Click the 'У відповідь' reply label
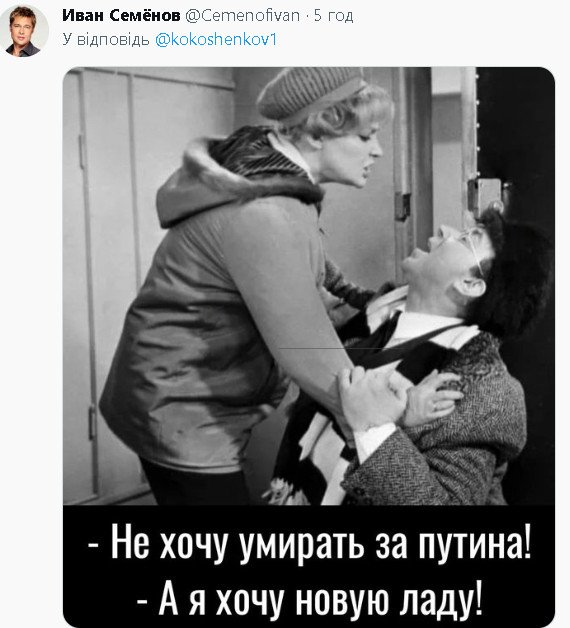This screenshot has width=570, height=628. coord(106,40)
